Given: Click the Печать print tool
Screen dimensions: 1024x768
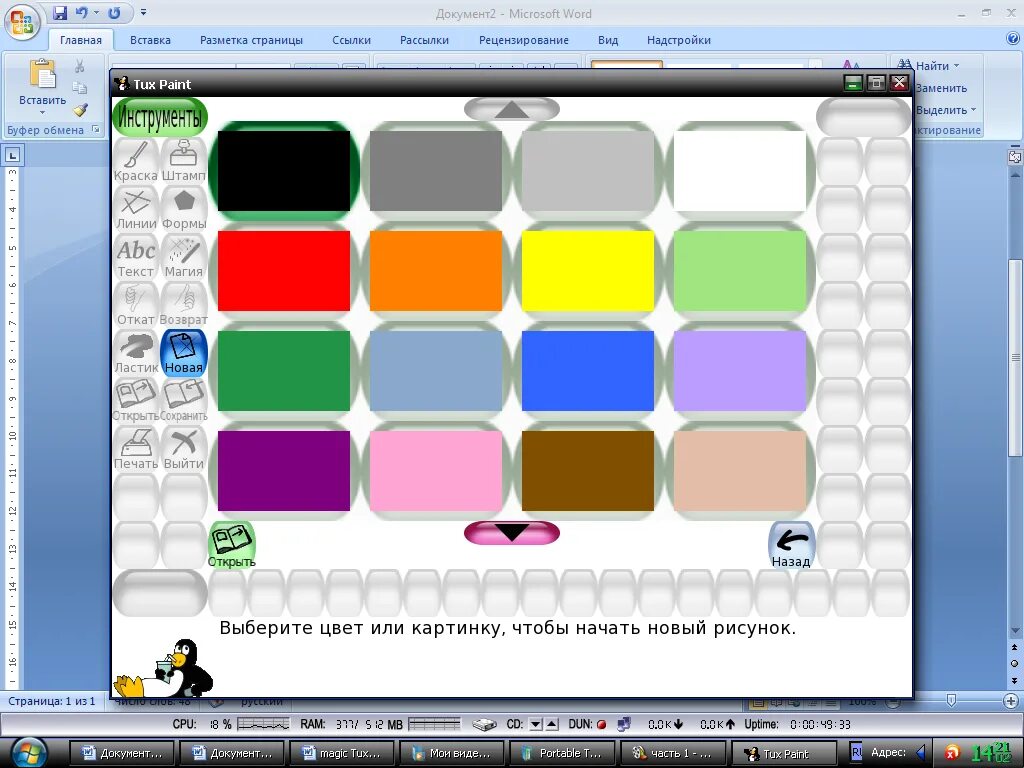Looking at the screenshot, I should 136,449.
